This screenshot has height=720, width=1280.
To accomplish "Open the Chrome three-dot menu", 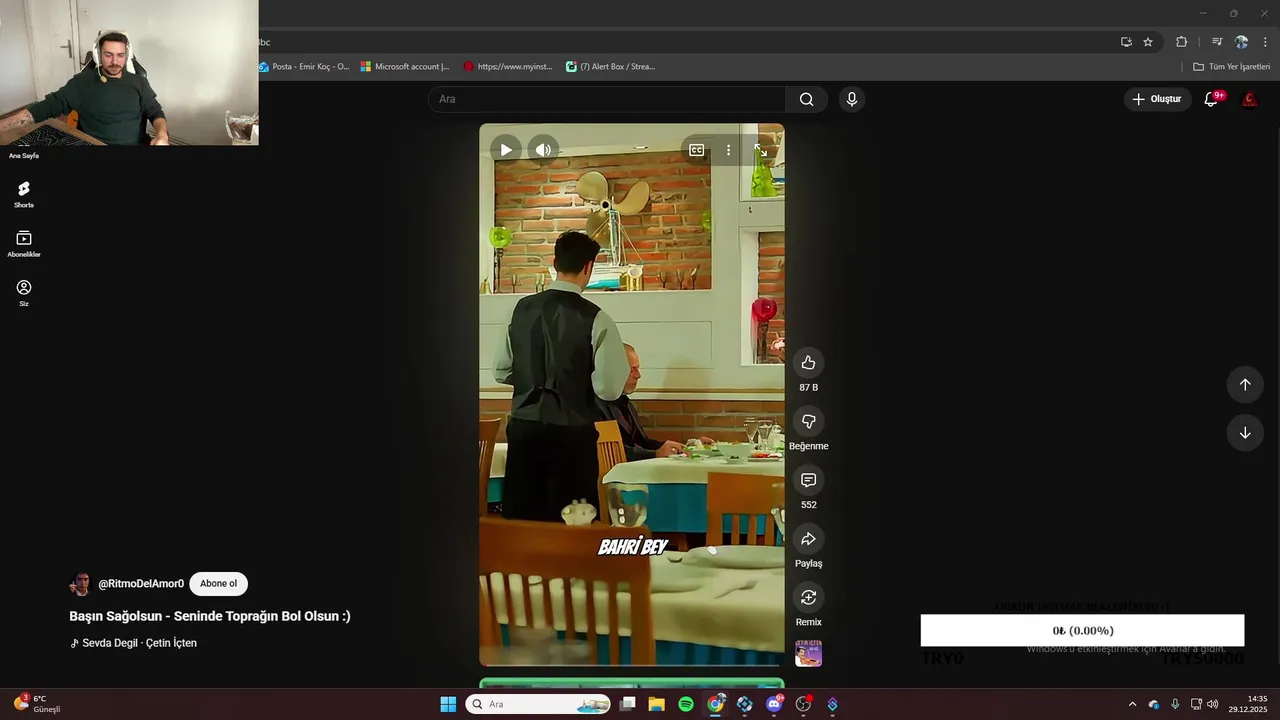I will point(1266,42).
